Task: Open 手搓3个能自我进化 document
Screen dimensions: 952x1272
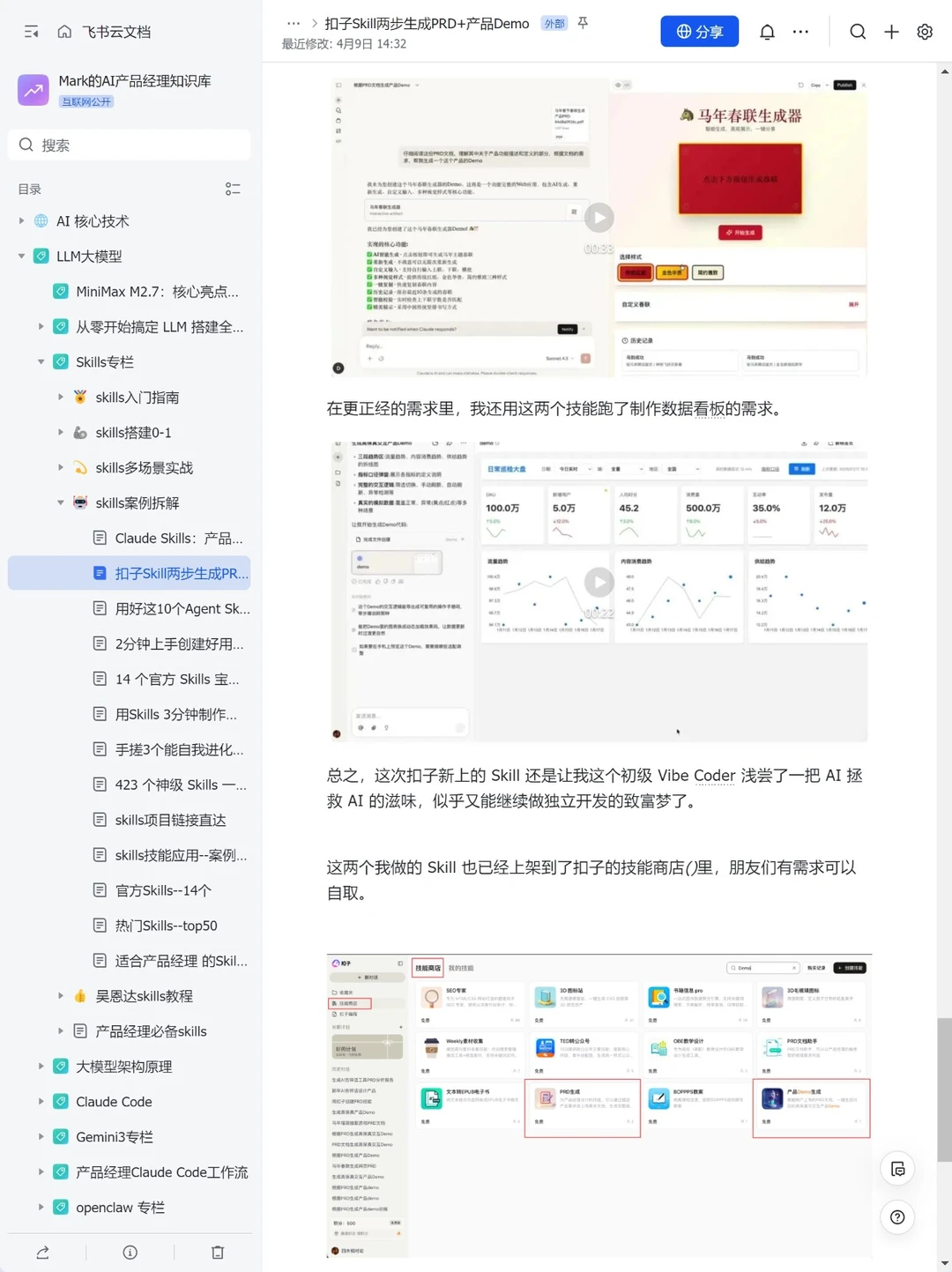Action: 130,750
